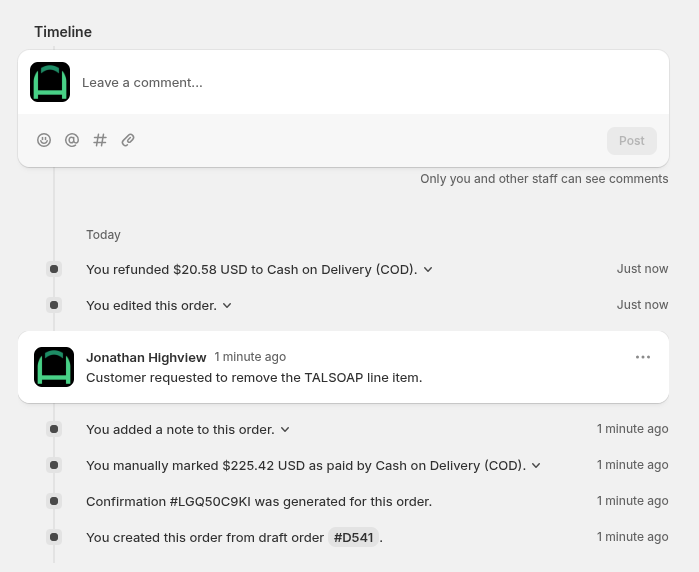Click Jonathan Highview's avatar icon

pos(54,367)
